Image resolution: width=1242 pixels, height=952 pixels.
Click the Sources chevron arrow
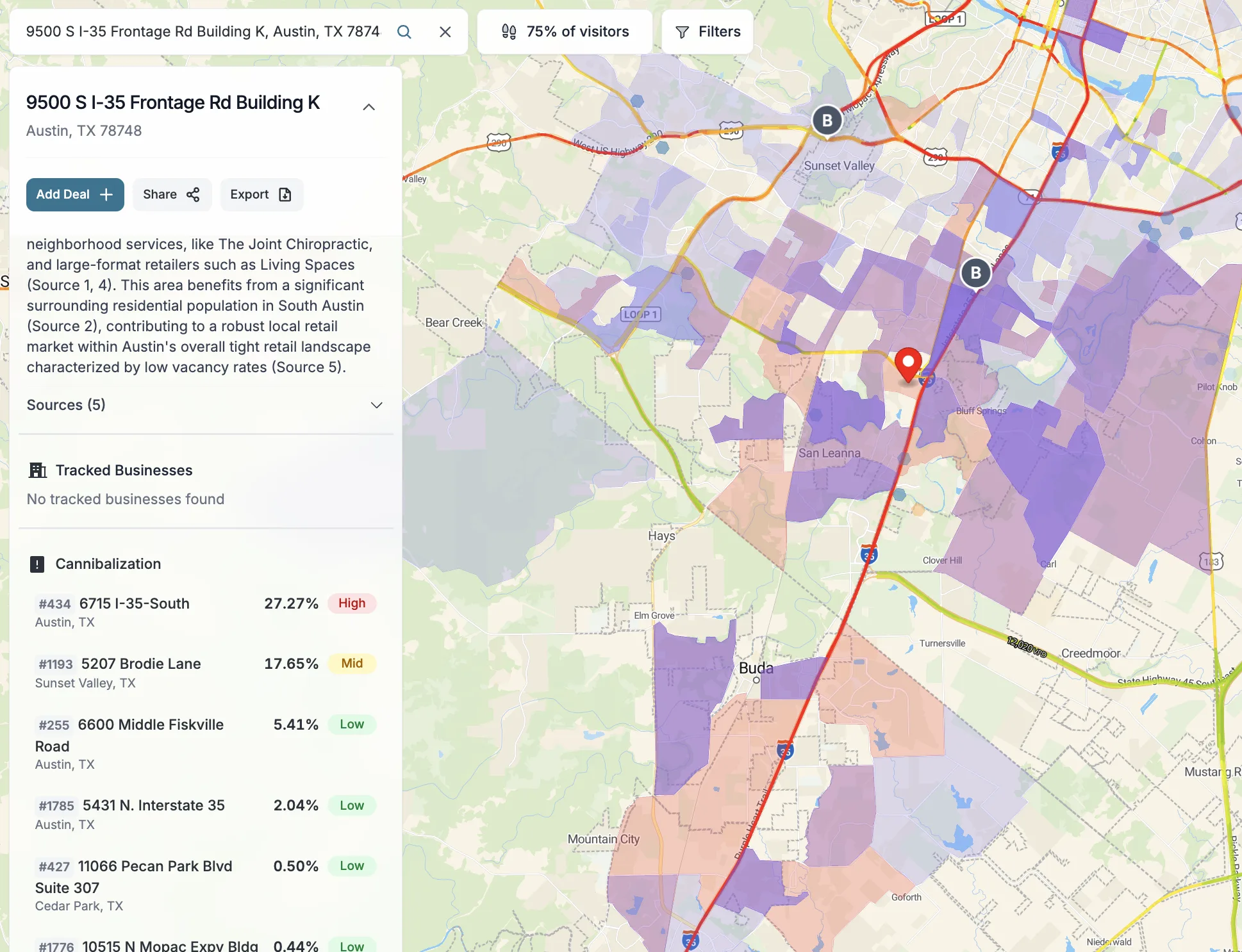click(377, 406)
